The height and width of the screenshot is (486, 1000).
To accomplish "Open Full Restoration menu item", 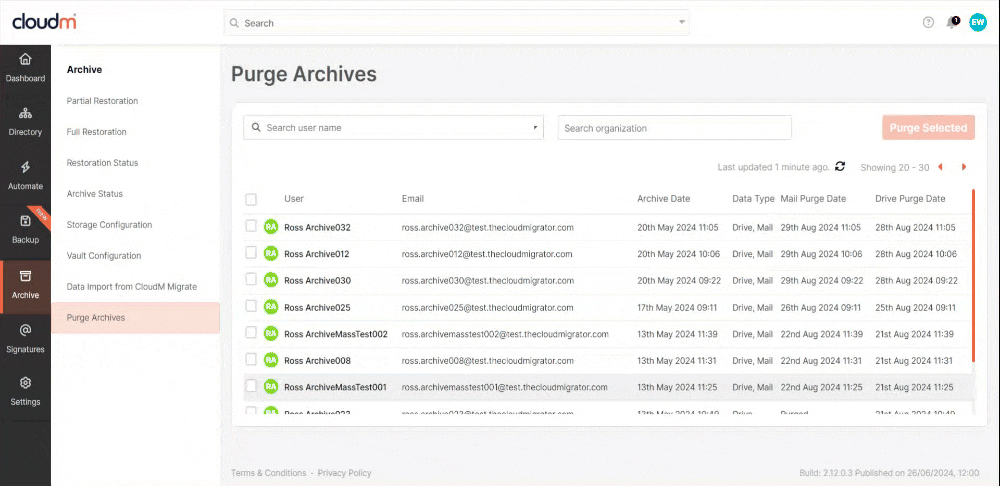I will 96,132.
